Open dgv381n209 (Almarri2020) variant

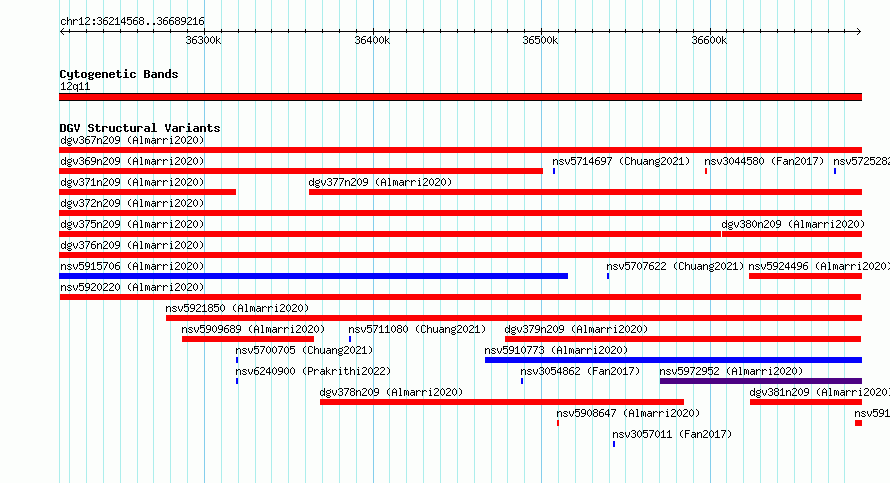coord(820,392)
